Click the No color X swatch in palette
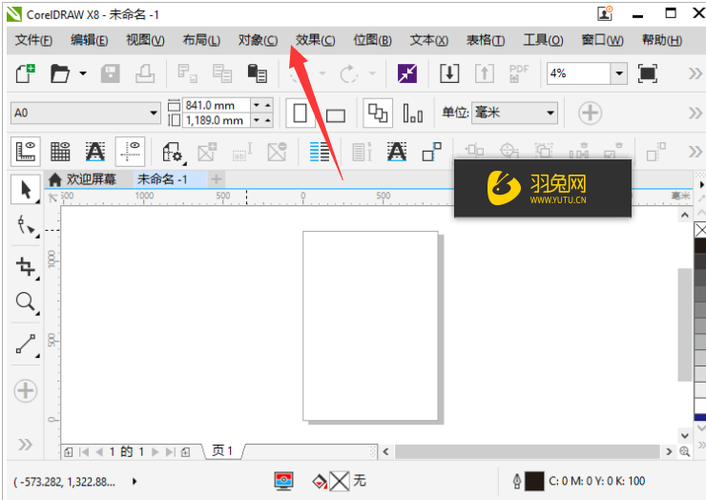The image size is (706, 500). tap(700, 230)
